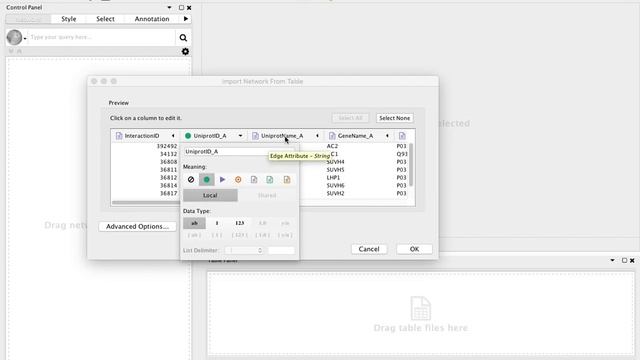The height and width of the screenshot is (360, 640).
Task: Float the Control Panel with square icon
Action: click(181, 7)
